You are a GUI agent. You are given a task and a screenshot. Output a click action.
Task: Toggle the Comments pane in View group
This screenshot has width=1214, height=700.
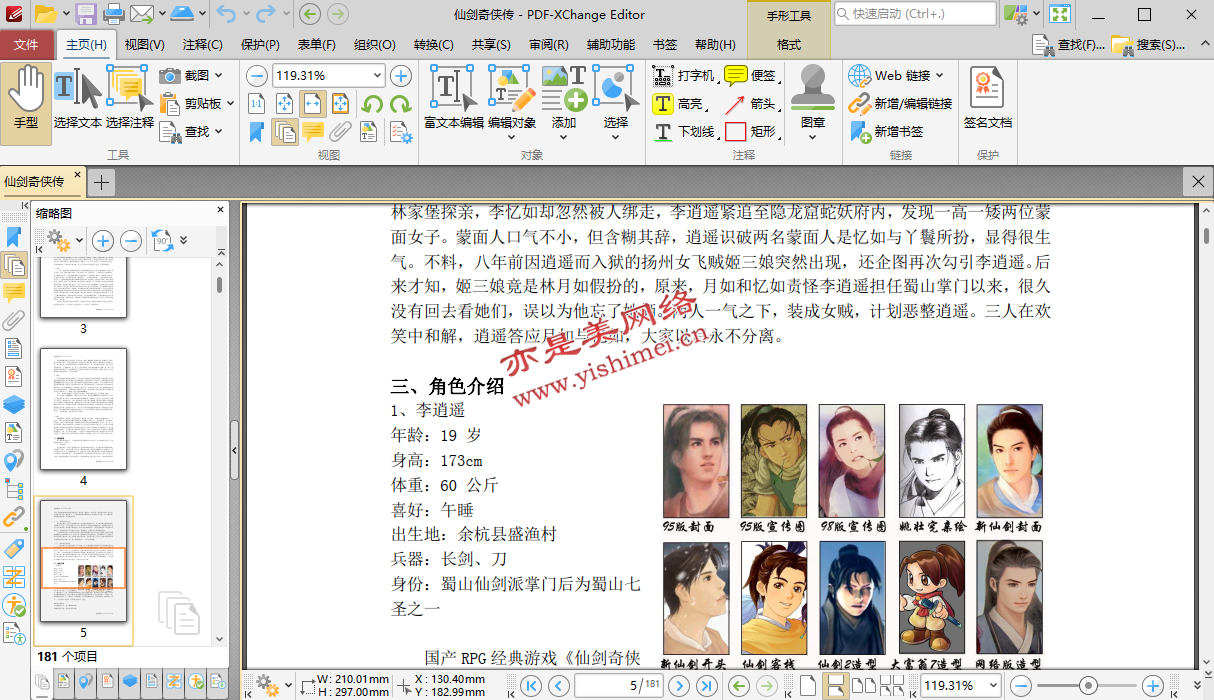(313, 131)
